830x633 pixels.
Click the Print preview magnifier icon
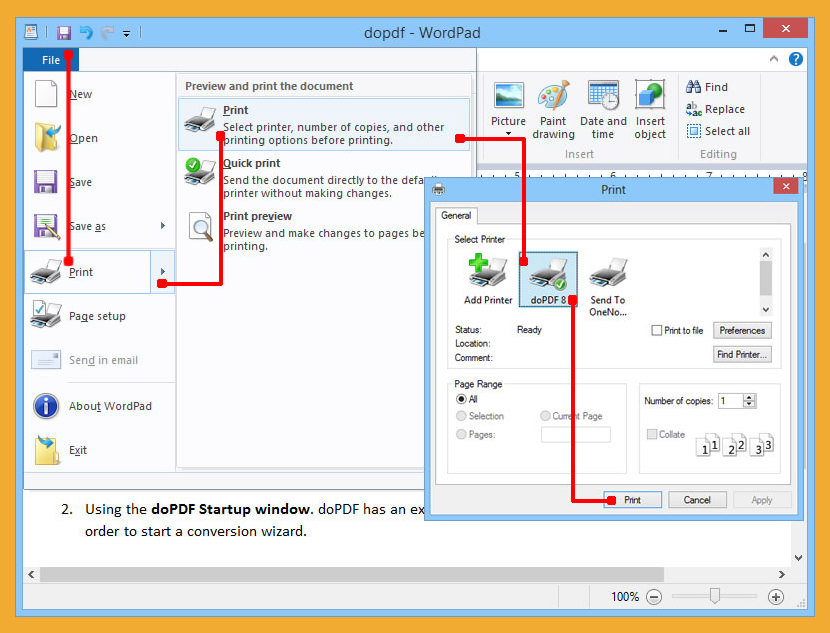click(x=201, y=227)
